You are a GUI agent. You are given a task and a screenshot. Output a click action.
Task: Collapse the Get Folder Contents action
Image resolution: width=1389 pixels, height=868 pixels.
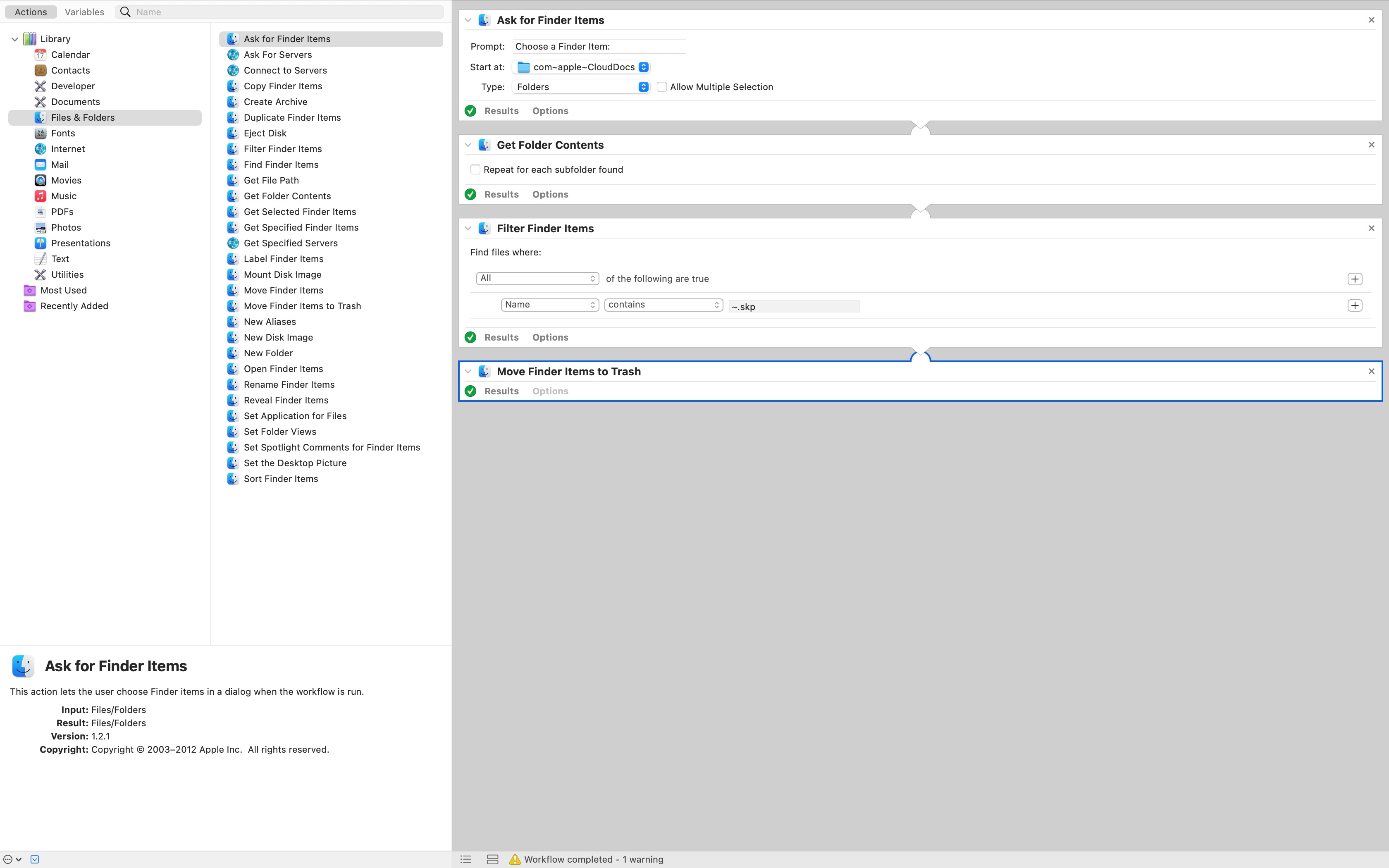[468, 145]
